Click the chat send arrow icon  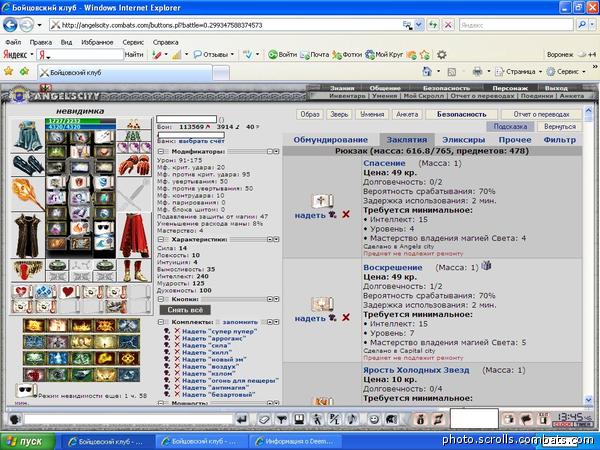click(241, 420)
